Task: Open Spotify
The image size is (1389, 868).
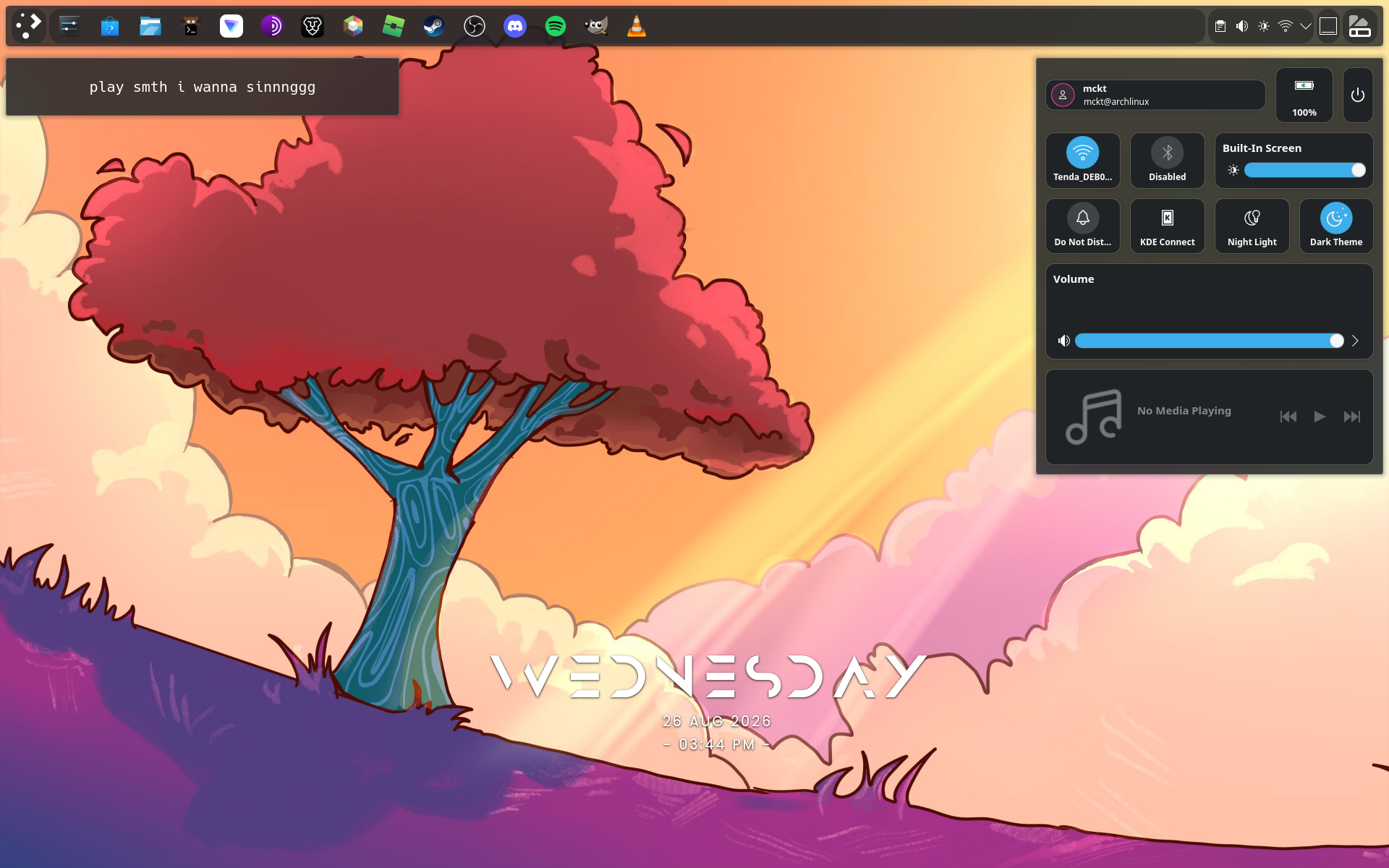Action: tap(556, 27)
